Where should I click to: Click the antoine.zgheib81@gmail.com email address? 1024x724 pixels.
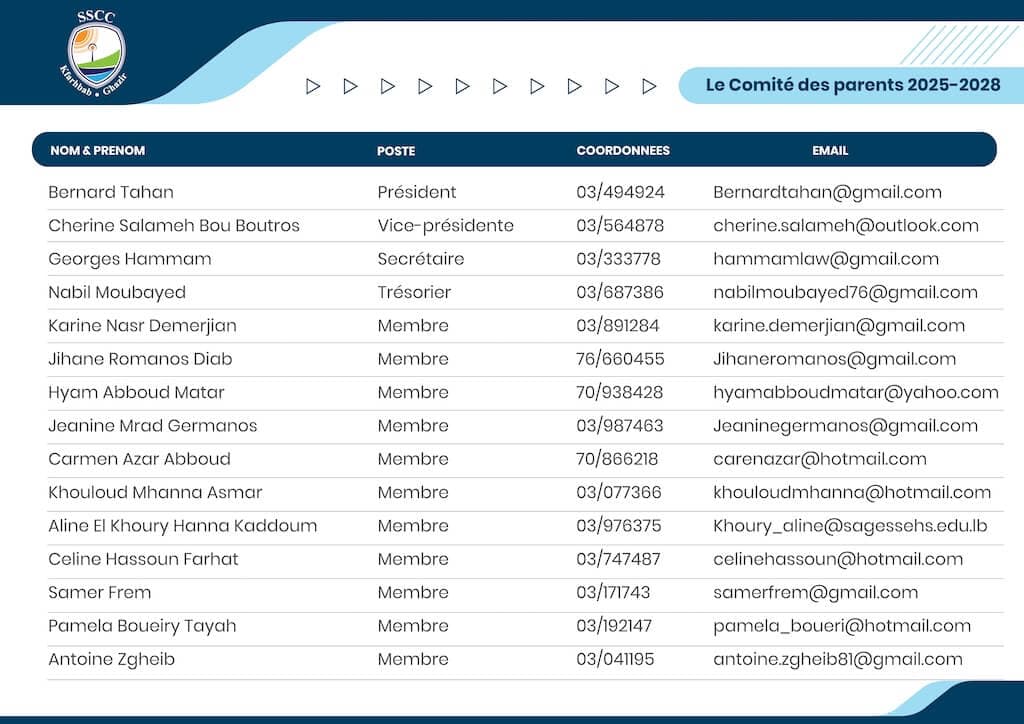[x=837, y=659]
